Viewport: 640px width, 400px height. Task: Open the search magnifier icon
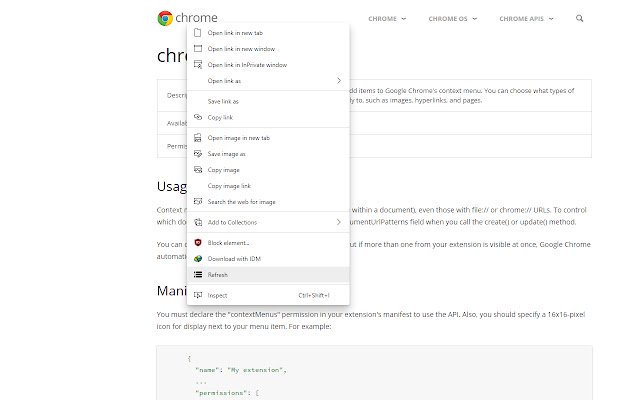coord(579,18)
